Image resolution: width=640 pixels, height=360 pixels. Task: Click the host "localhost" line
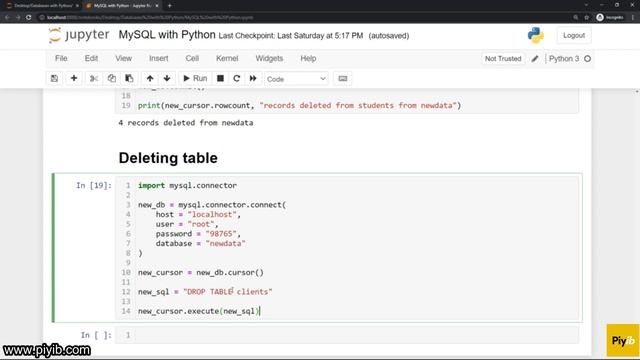[198, 215]
